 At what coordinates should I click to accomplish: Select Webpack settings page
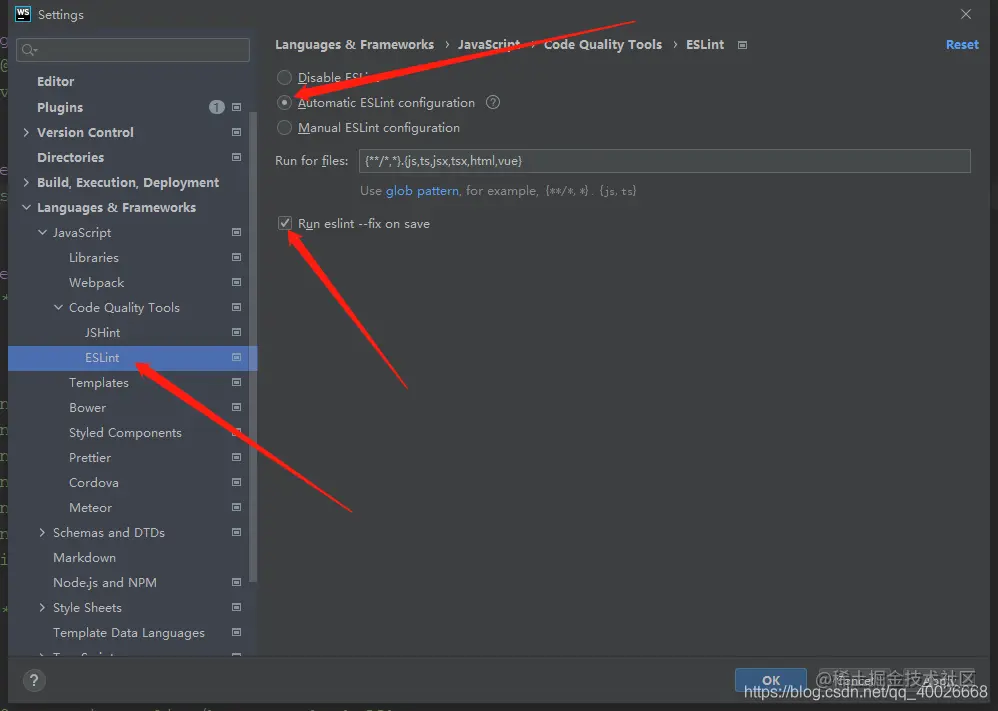[96, 282]
